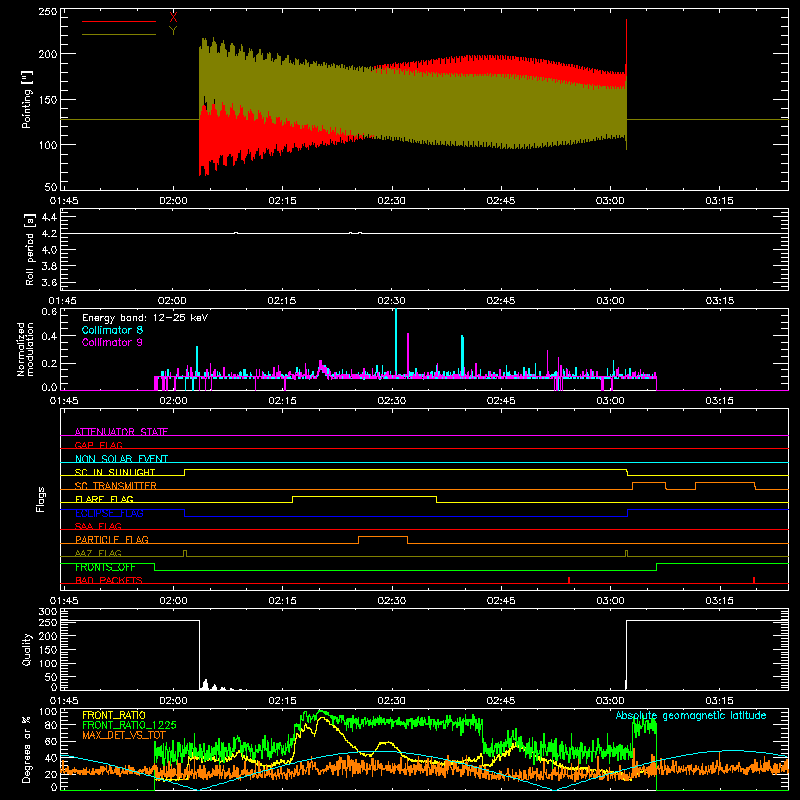Click the "0.6" tick on modulation axis
The width and height of the screenshot is (800, 800).
[49, 312]
